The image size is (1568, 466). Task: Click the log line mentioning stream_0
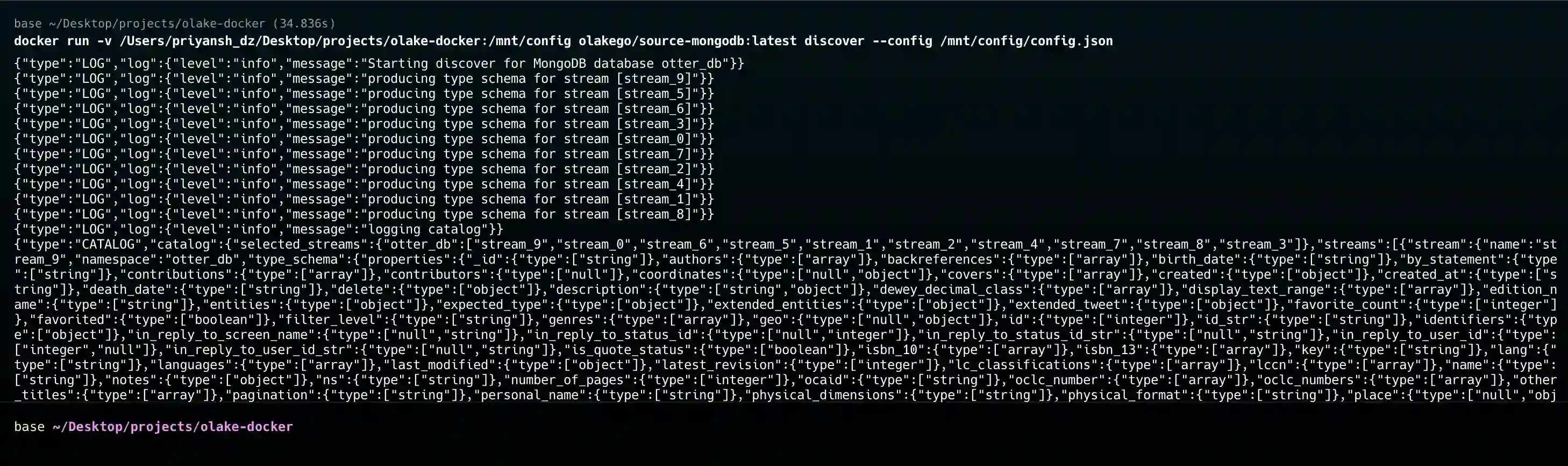(364, 139)
